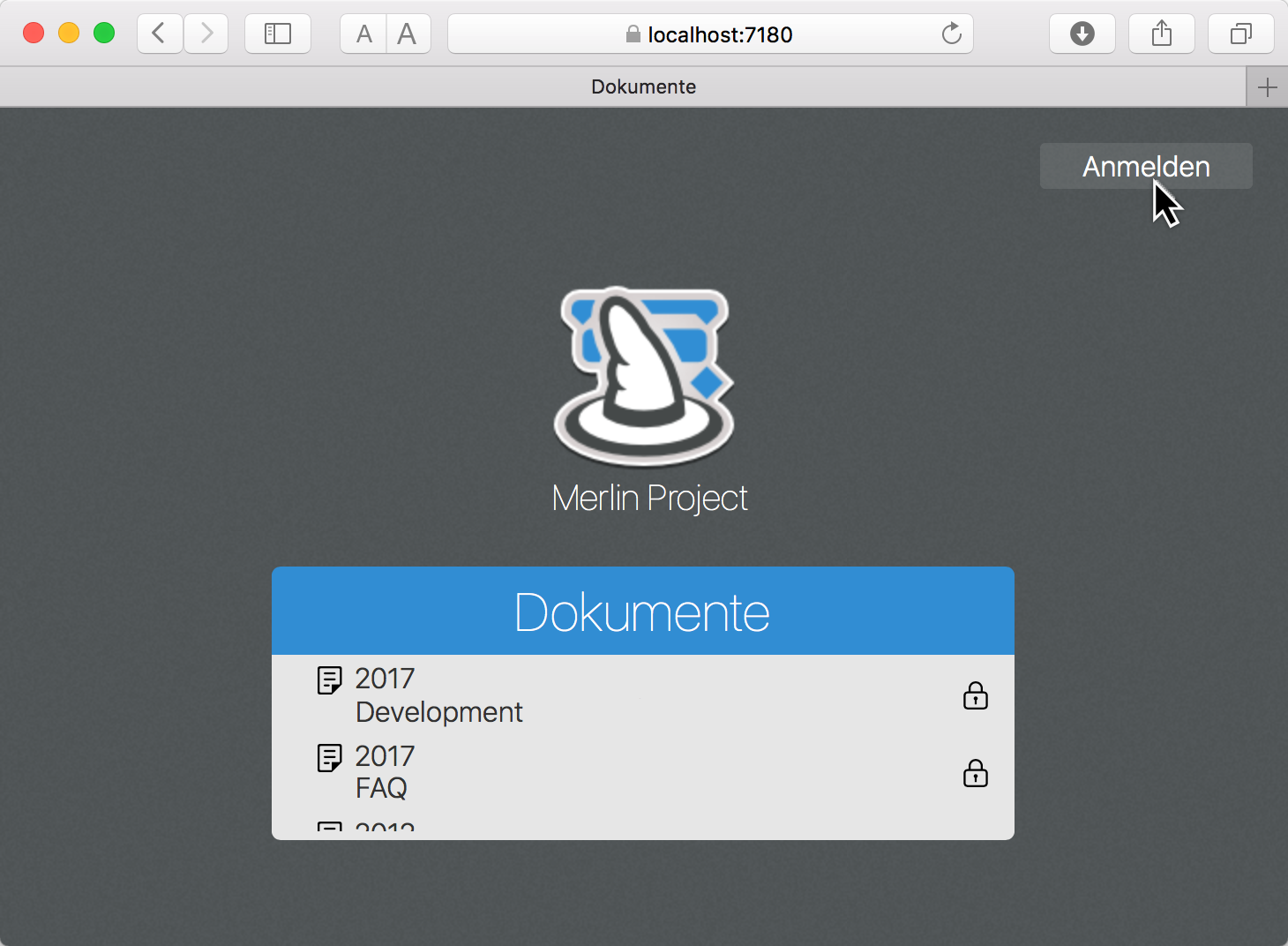Go back with Safari's back arrow
This screenshot has width=1288, height=946.
pyautogui.click(x=160, y=34)
